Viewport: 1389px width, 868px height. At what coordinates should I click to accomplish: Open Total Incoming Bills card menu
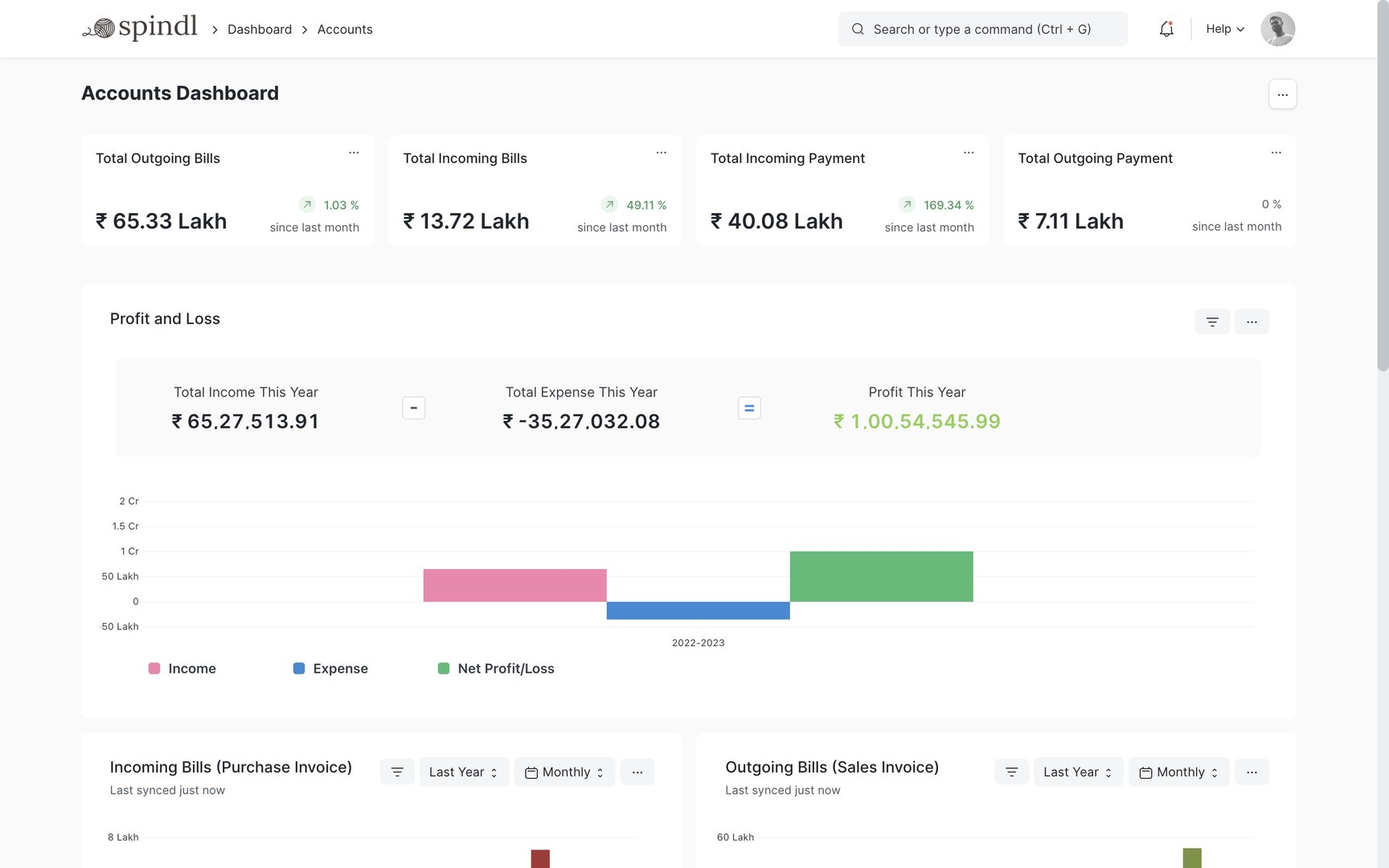pos(661,152)
